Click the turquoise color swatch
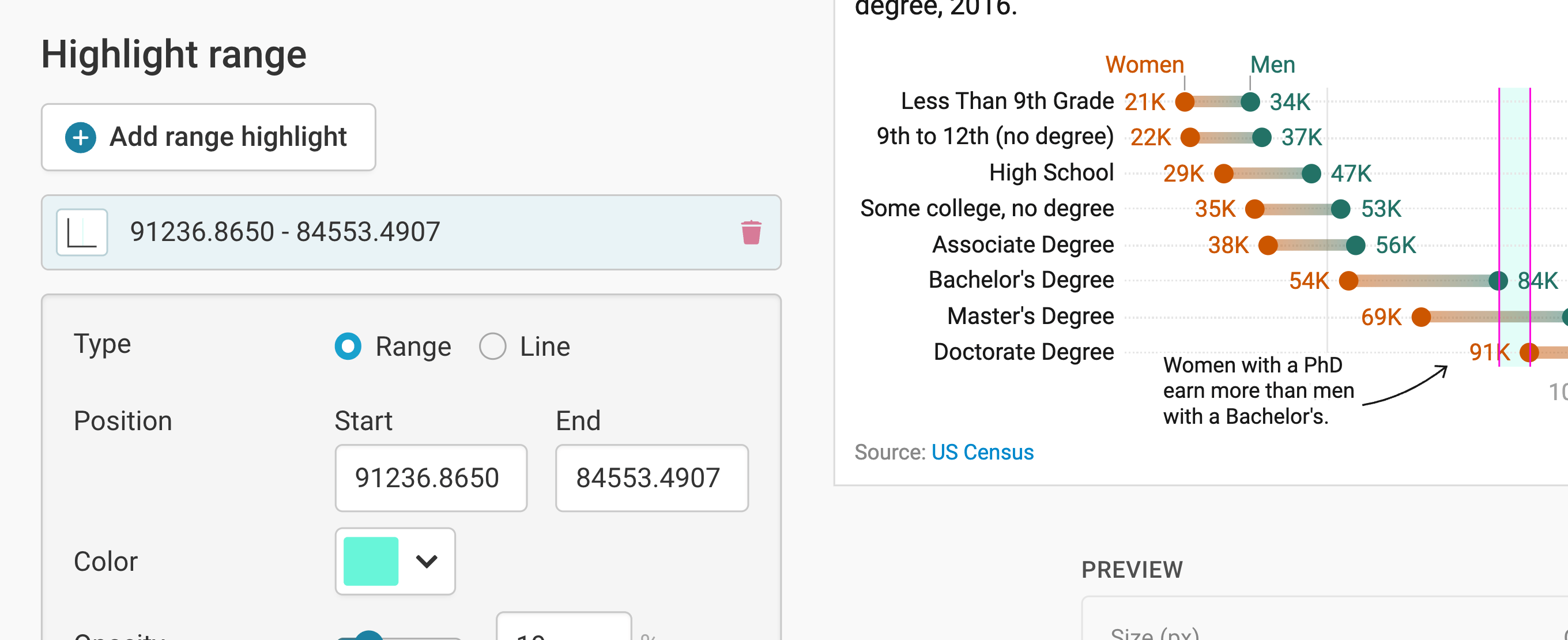 click(x=371, y=560)
